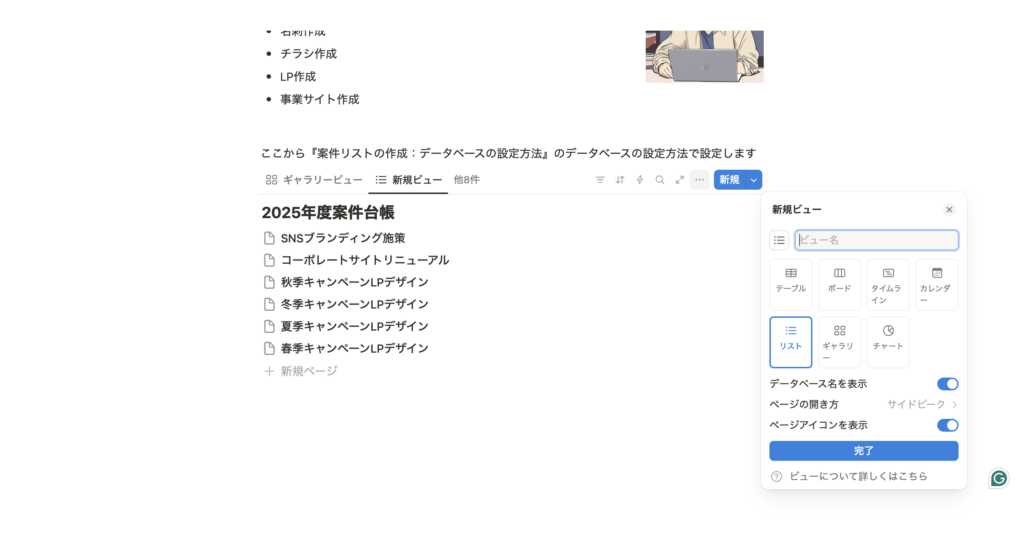Expand the dropdown arrow beside 新規 button

(x=754, y=180)
